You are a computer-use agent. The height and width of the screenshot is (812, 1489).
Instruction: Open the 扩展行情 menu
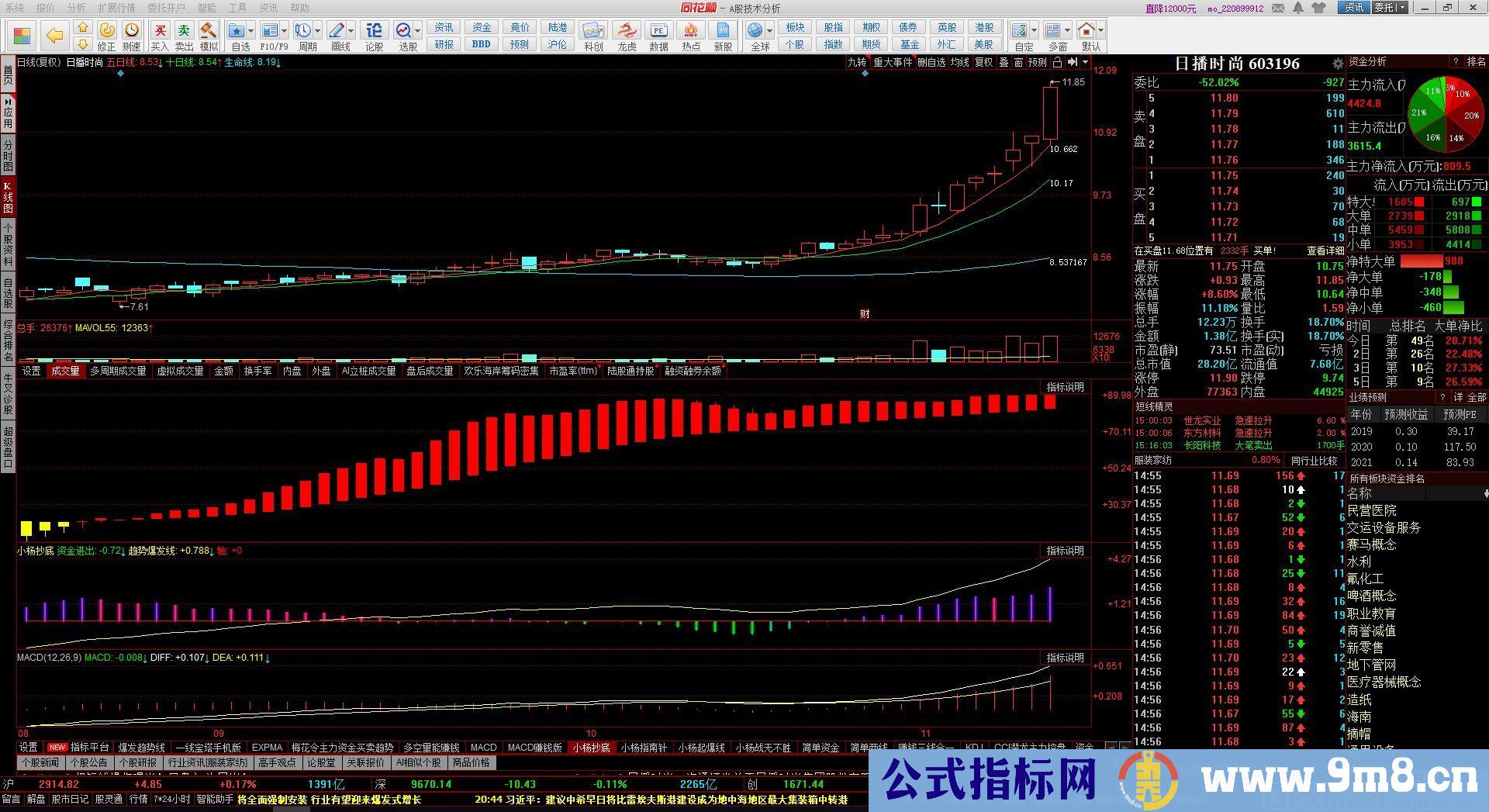[116, 8]
